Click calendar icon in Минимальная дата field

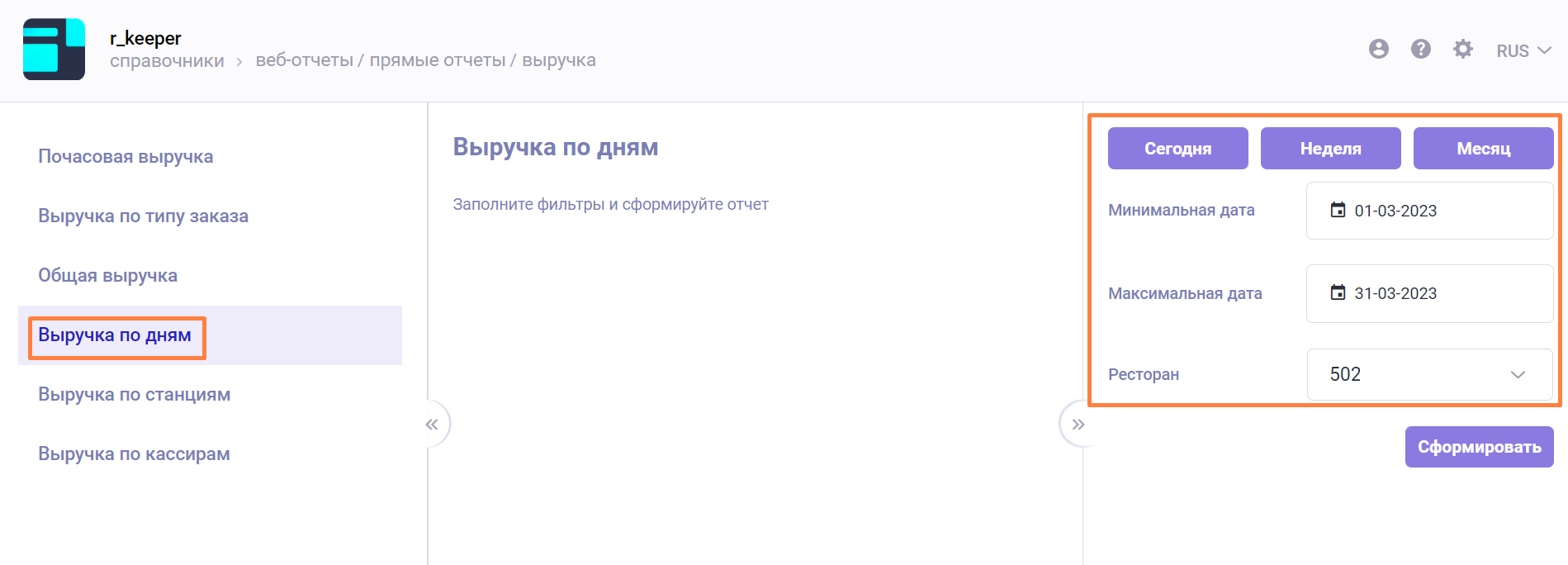1338,210
